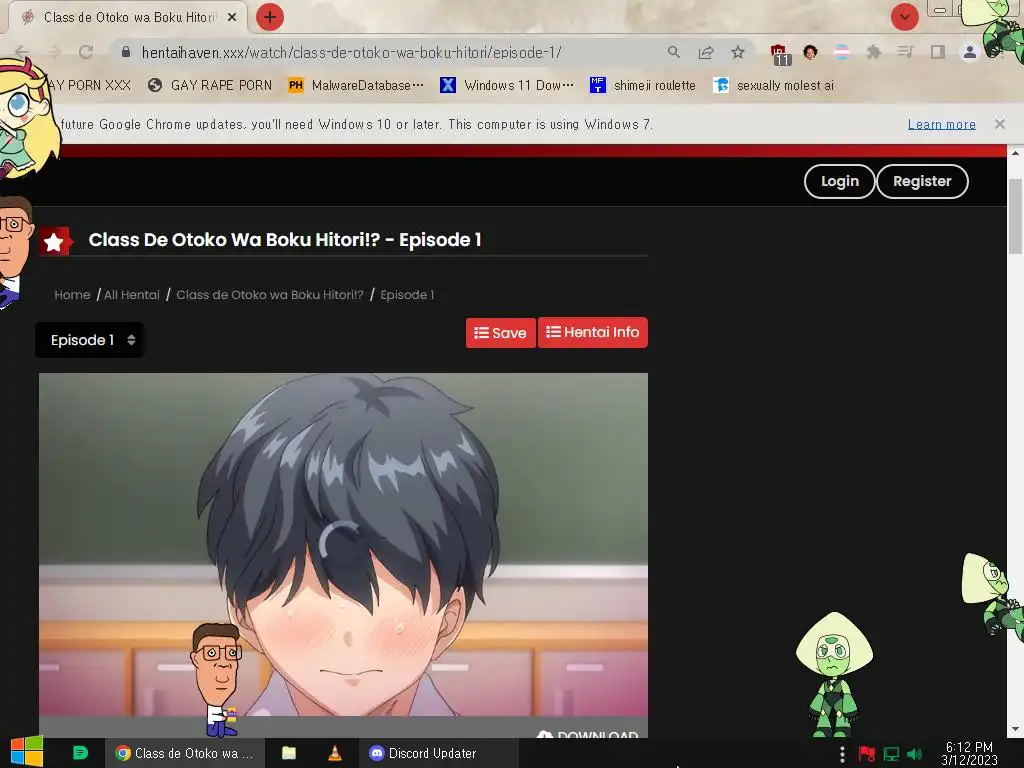This screenshot has height=768, width=1024.
Task: Click the Login button
Action: [839, 182]
